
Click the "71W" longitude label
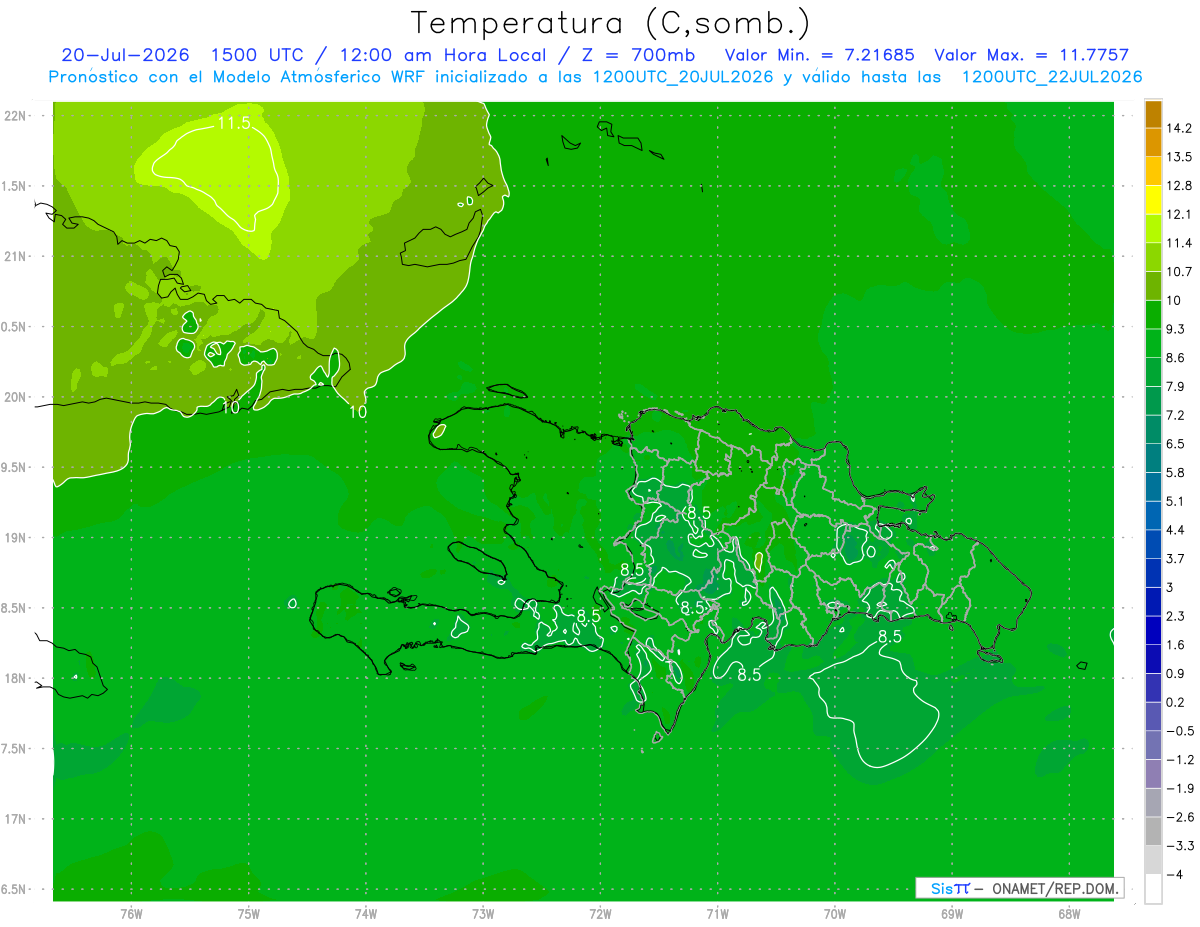[717, 913]
